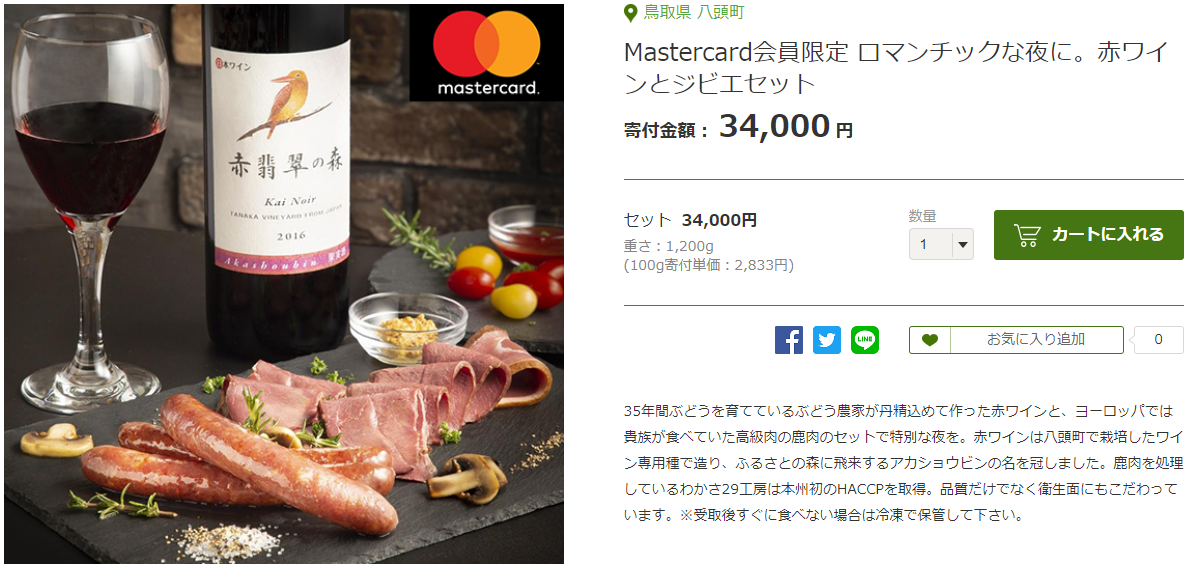Open the product photo of wine set
The height and width of the screenshot is (566, 1191).
coord(284,283)
